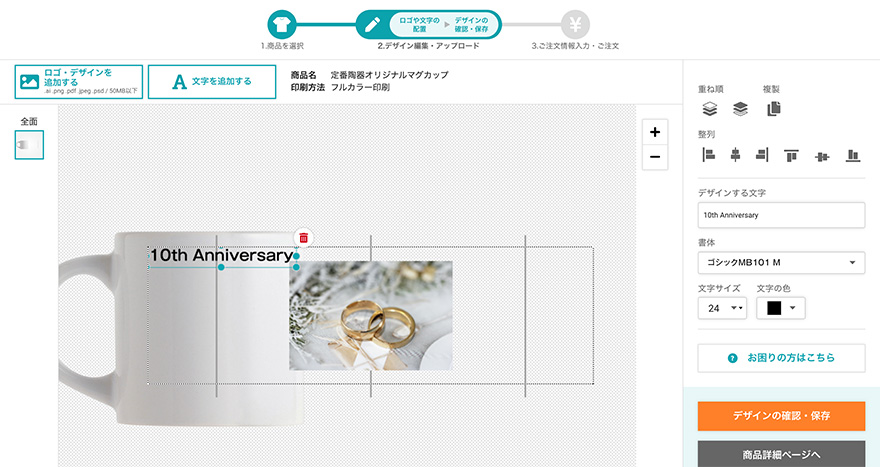The height and width of the screenshot is (467, 880).
Task: Click デザインの確認・保存 orange button
Action: (781, 416)
